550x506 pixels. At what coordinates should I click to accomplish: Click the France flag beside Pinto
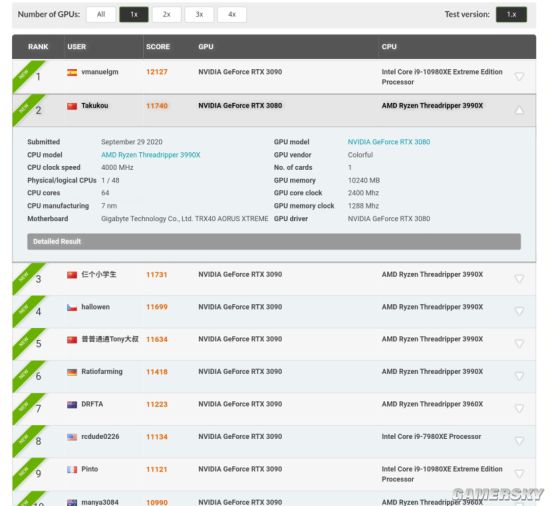tap(72, 470)
